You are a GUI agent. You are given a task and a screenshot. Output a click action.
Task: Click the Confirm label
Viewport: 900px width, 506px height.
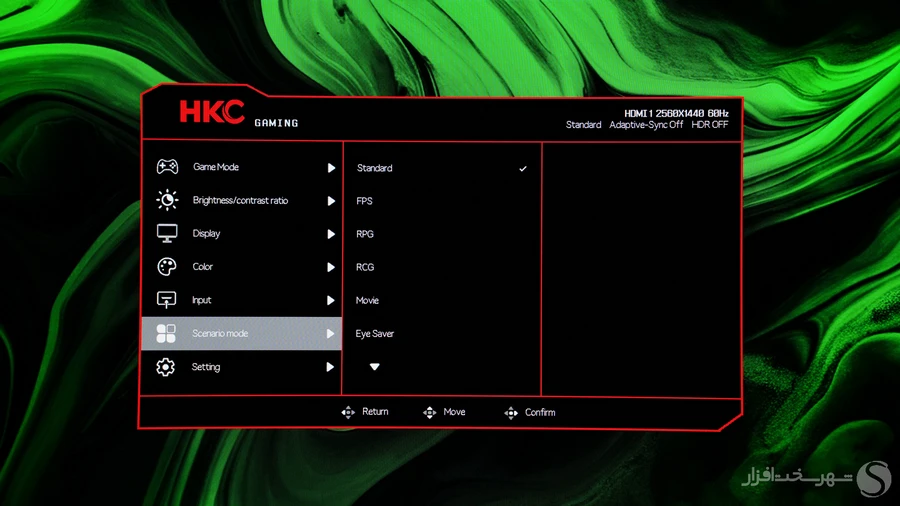pyautogui.click(x=540, y=412)
